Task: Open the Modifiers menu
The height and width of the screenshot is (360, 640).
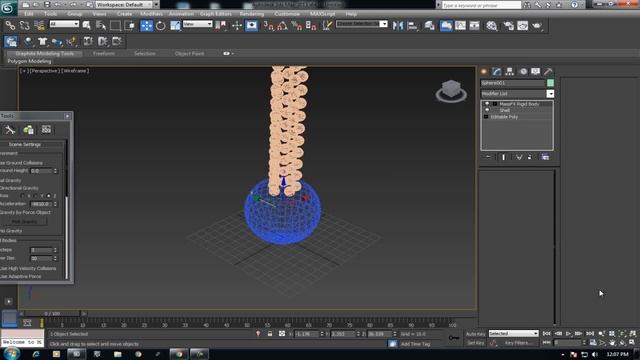Action: [x=151, y=14]
